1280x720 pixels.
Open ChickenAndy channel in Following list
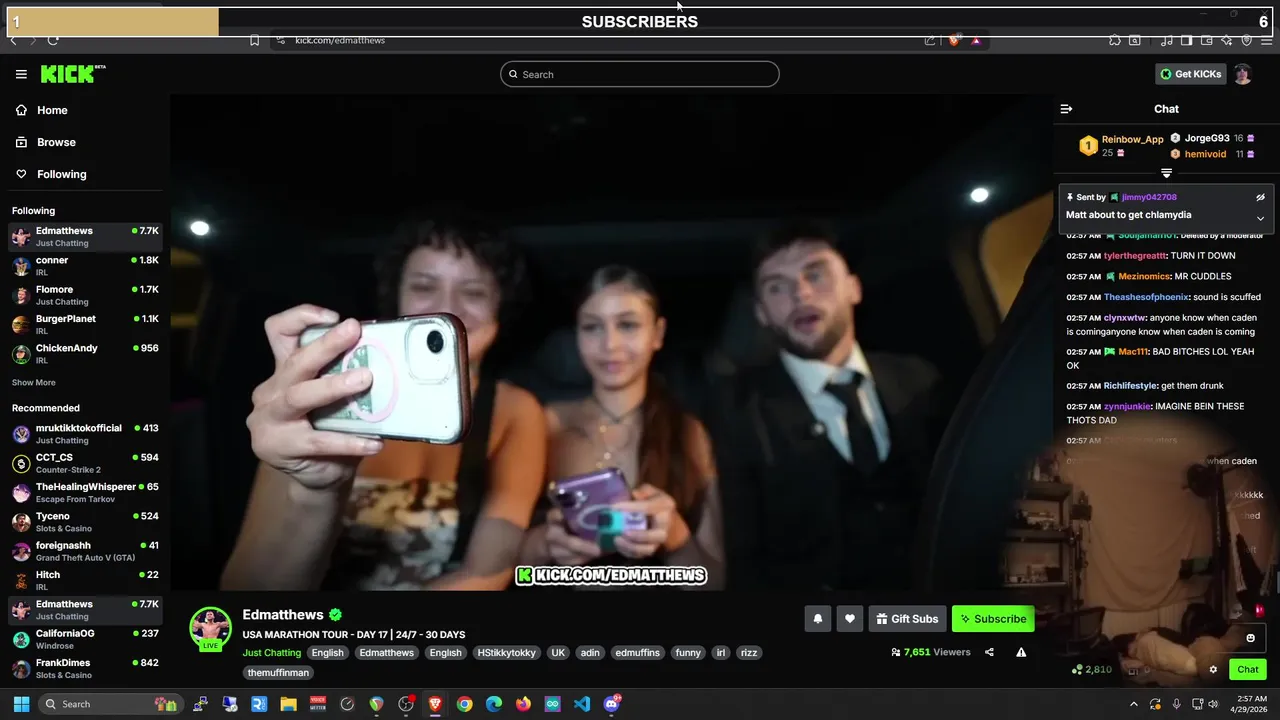click(85, 353)
